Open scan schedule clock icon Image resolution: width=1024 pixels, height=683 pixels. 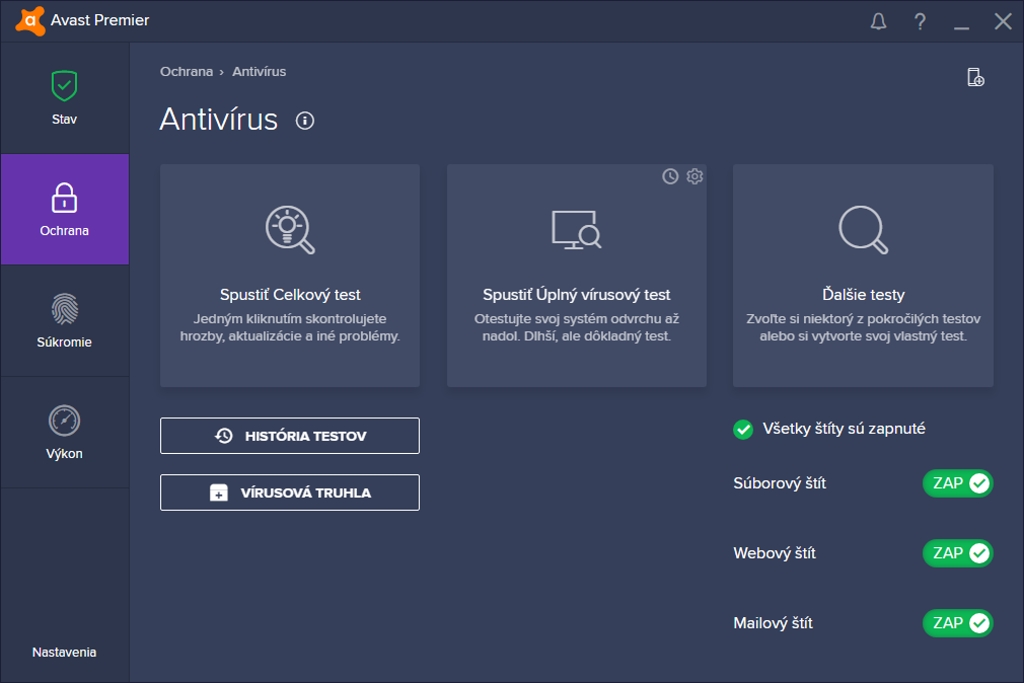[x=670, y=176]
